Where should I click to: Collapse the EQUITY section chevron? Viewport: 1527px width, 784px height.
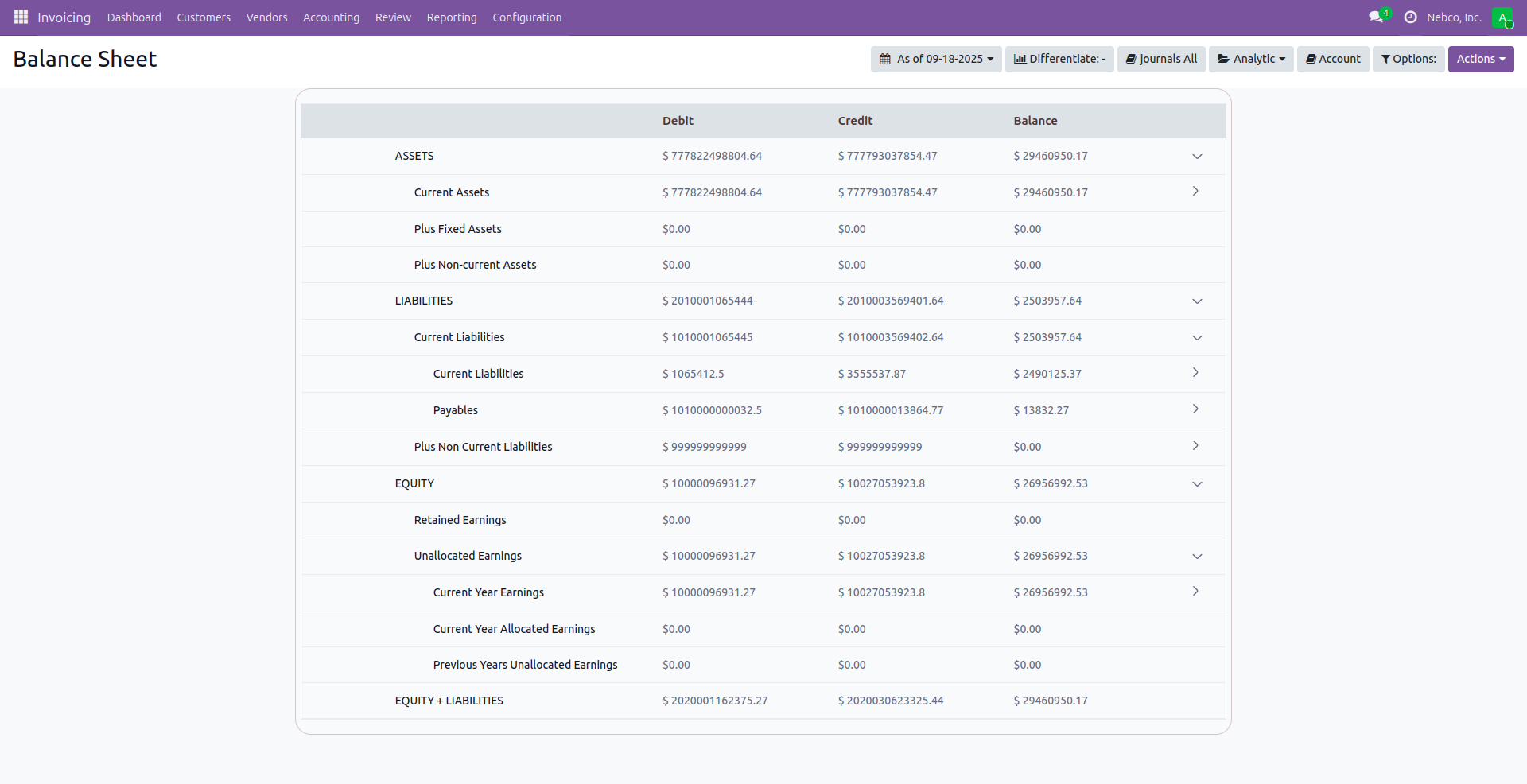coord(1197,484)
